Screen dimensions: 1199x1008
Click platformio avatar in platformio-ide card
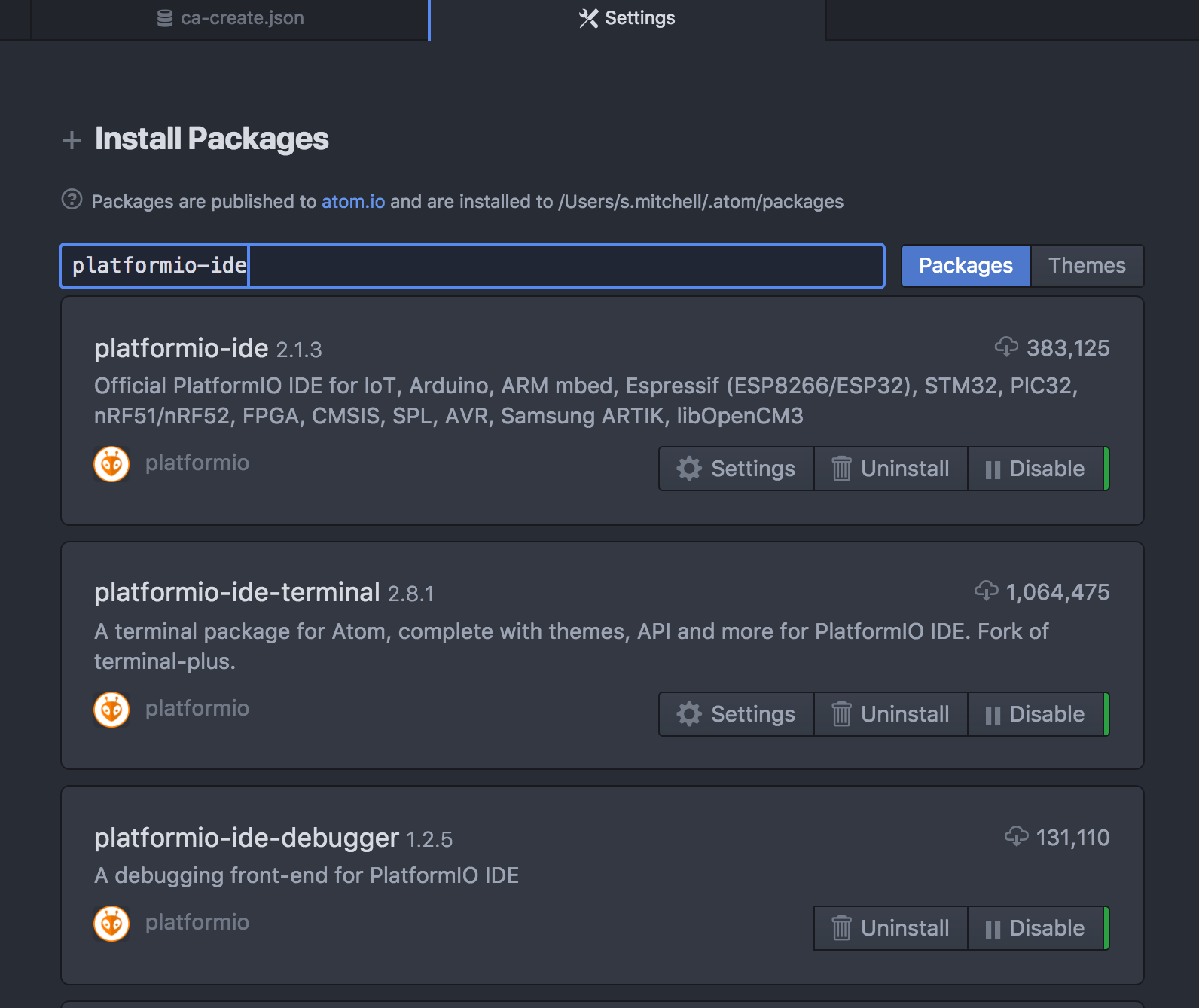[x=111, y=464]
